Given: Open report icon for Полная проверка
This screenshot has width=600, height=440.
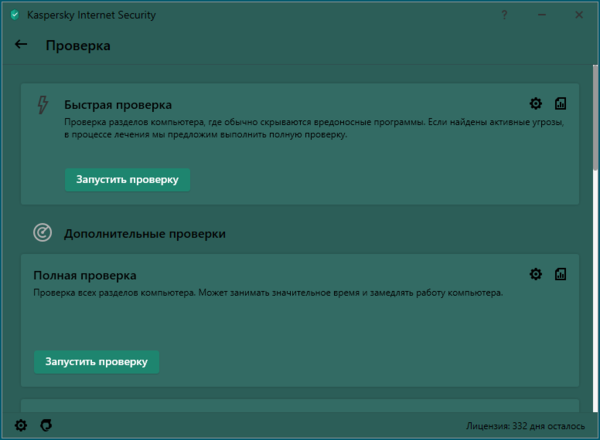Looking at the screenshot, I should pos(560,274).
